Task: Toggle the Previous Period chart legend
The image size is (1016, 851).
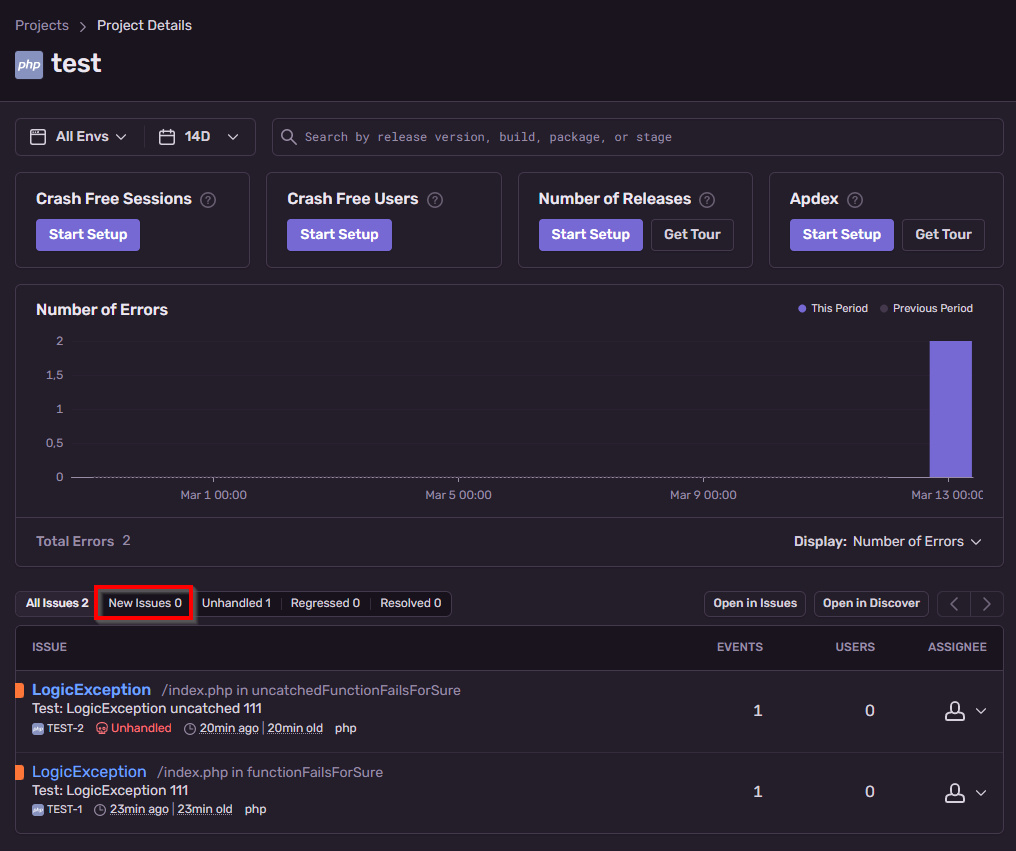Action: pos(926,308)
